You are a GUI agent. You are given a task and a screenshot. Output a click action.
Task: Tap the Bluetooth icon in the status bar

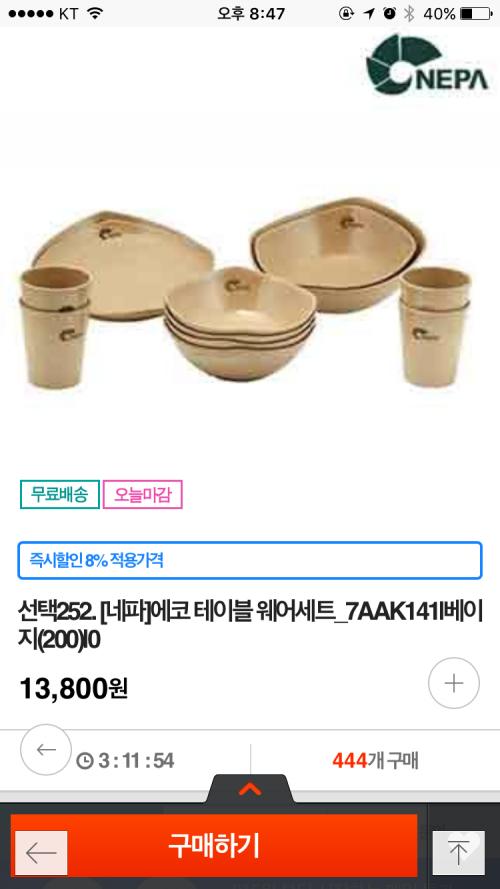click(409, 14)
